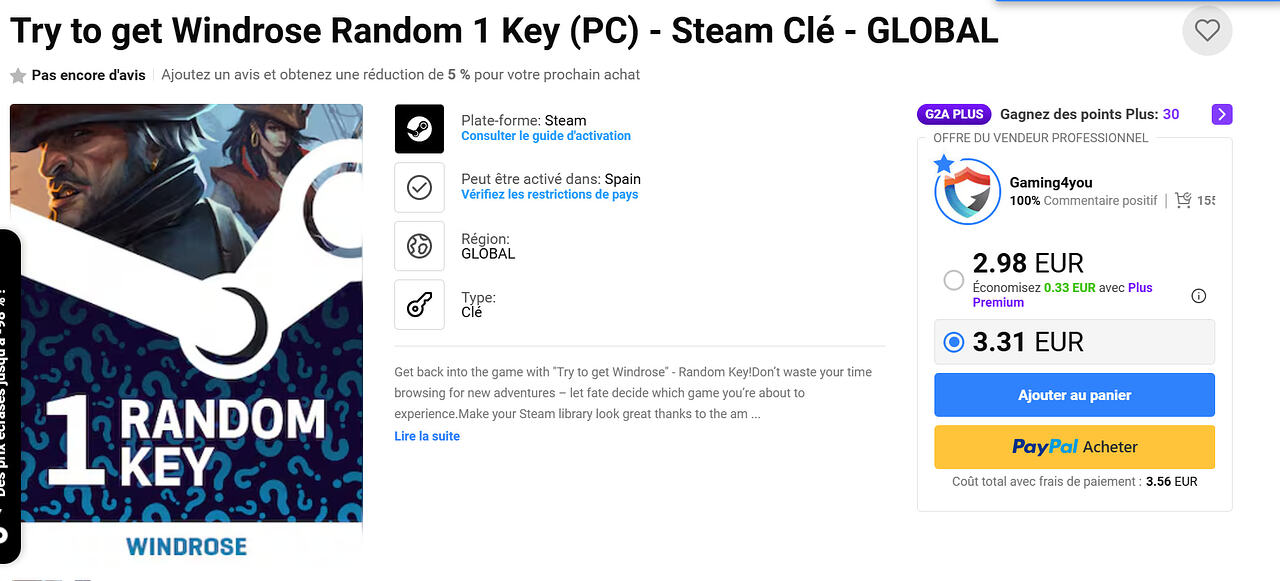Add product to wishlist with heart icon
Image resolution: width=1280 pixels, height=581 pixels.
pyautogui.click(x=1207, y=31)
